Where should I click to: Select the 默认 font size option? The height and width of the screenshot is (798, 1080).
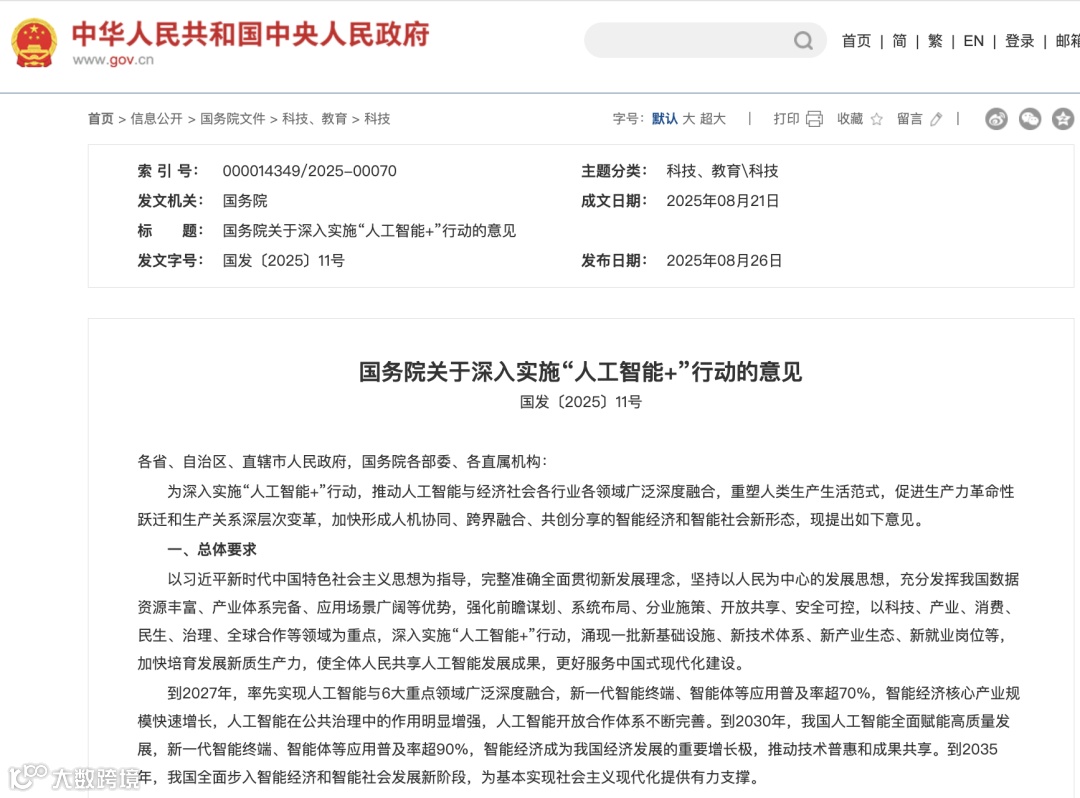[664, 118]
